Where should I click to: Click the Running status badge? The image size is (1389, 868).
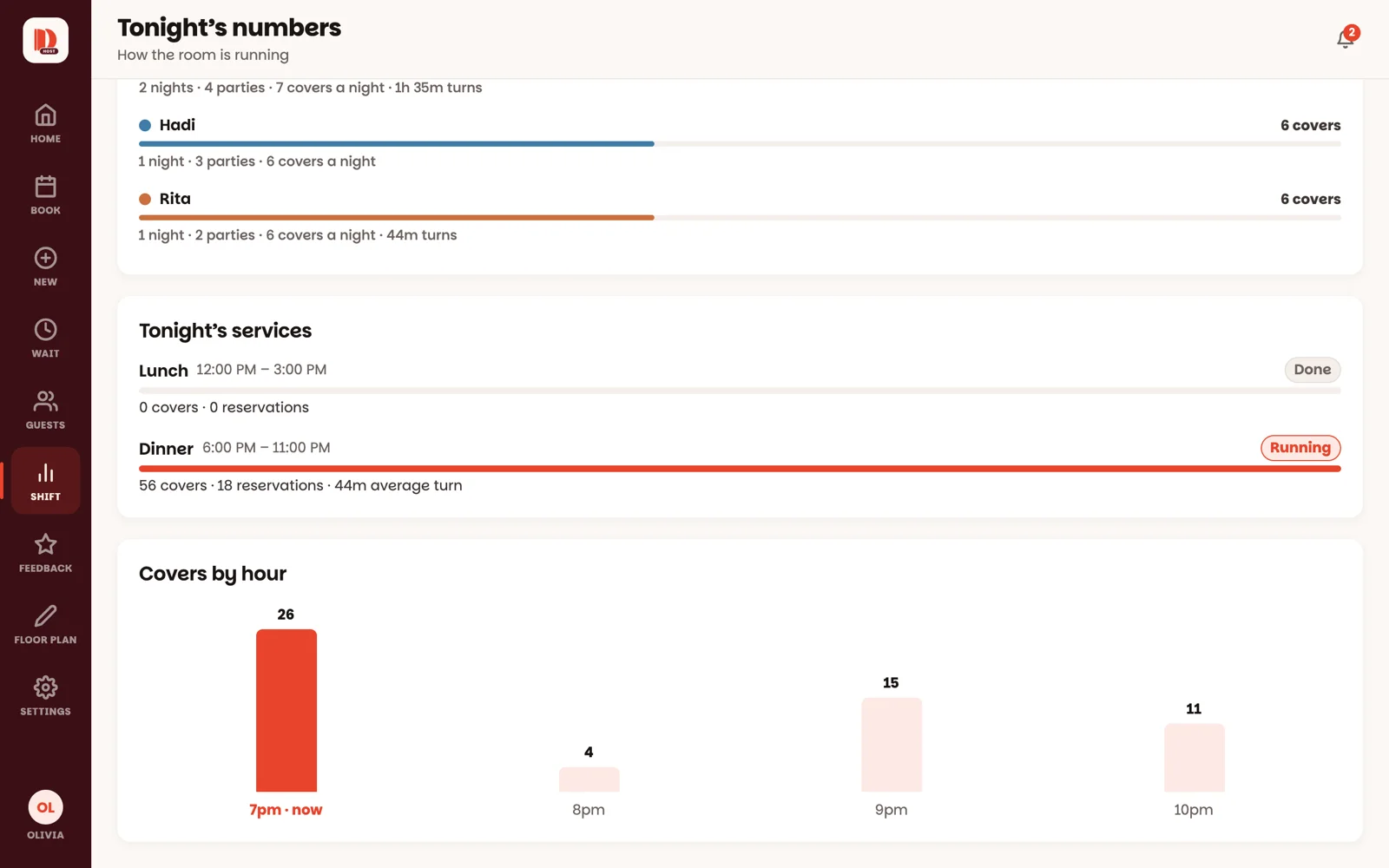[1300, 448]
